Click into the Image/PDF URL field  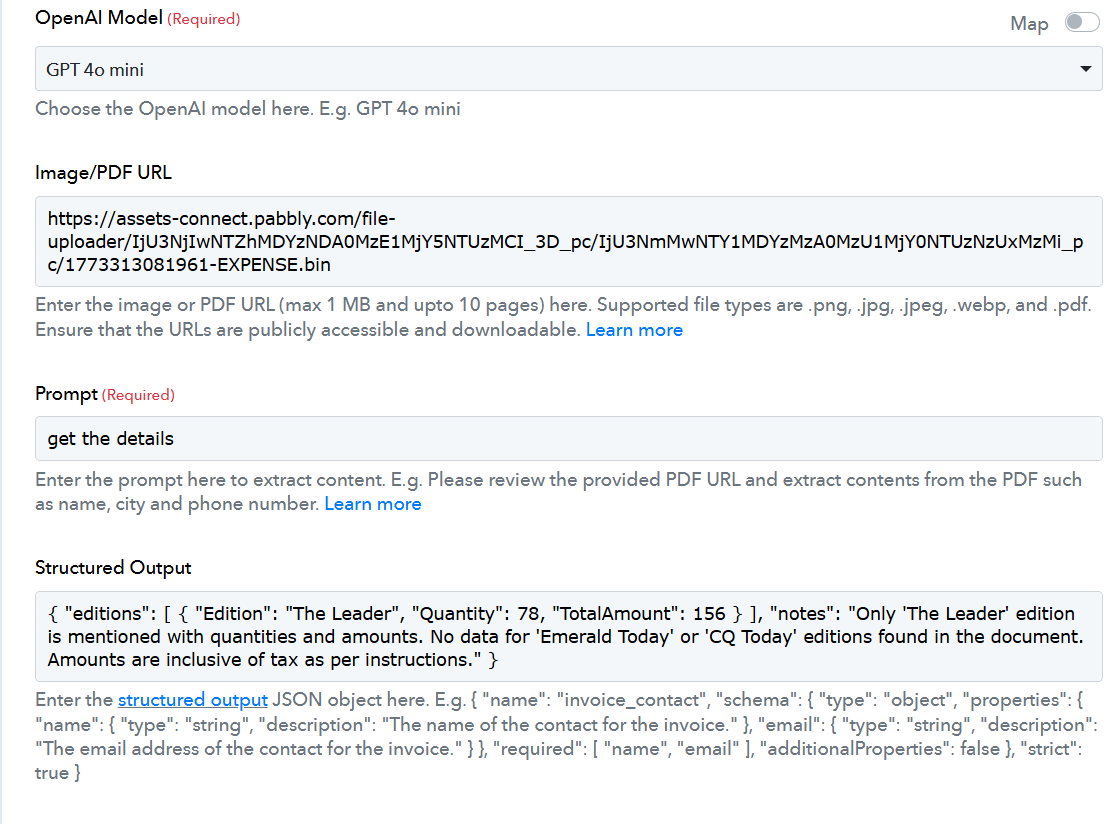pyautogui.click(x=568, y=240)
